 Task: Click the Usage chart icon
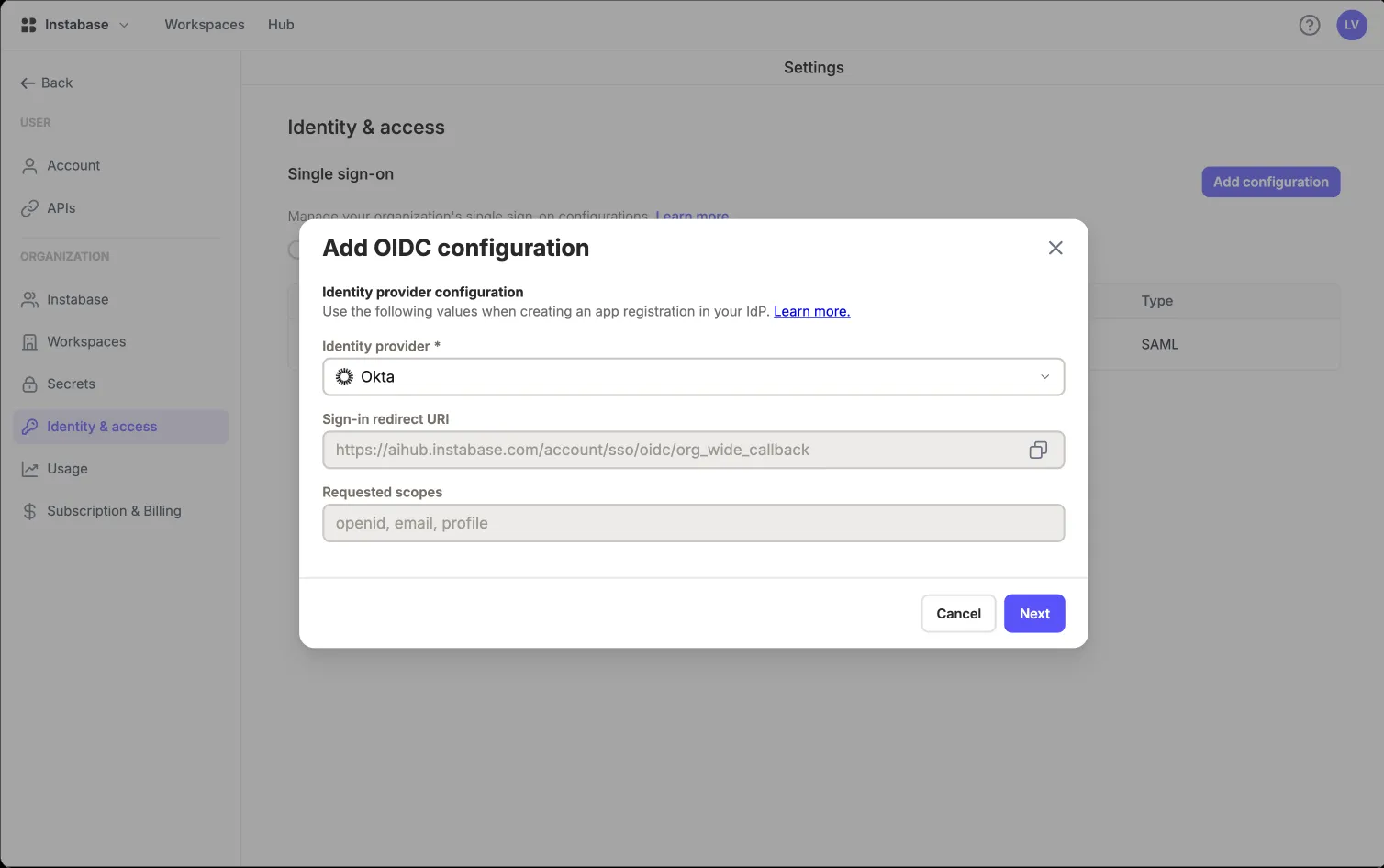point(29,469)
